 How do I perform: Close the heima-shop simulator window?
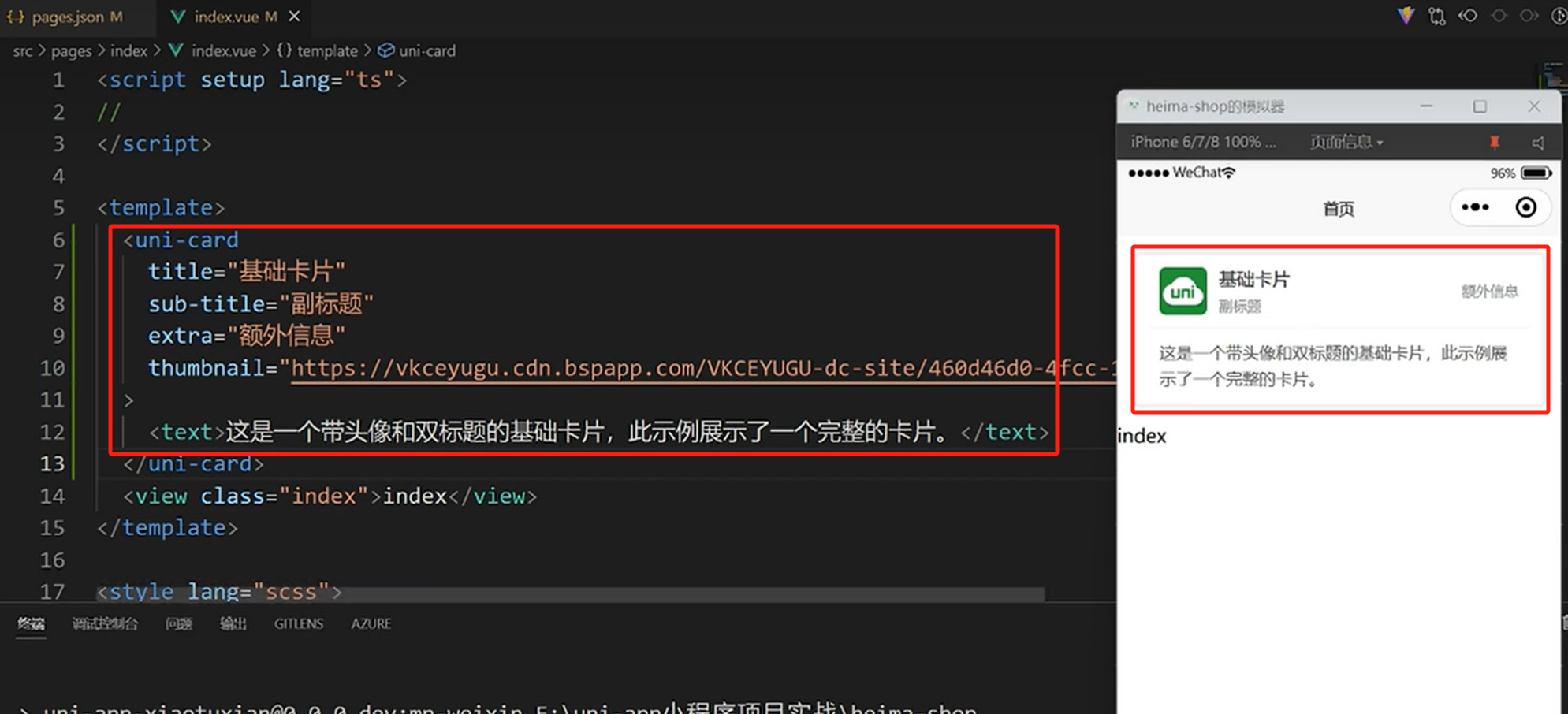1533,106
